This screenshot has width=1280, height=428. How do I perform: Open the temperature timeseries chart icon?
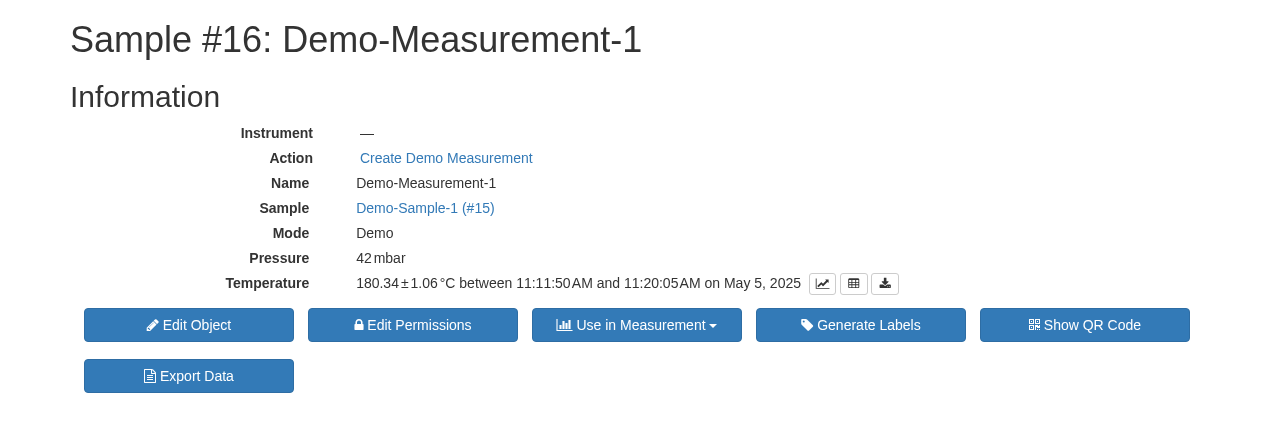click(x=822, y=284)
